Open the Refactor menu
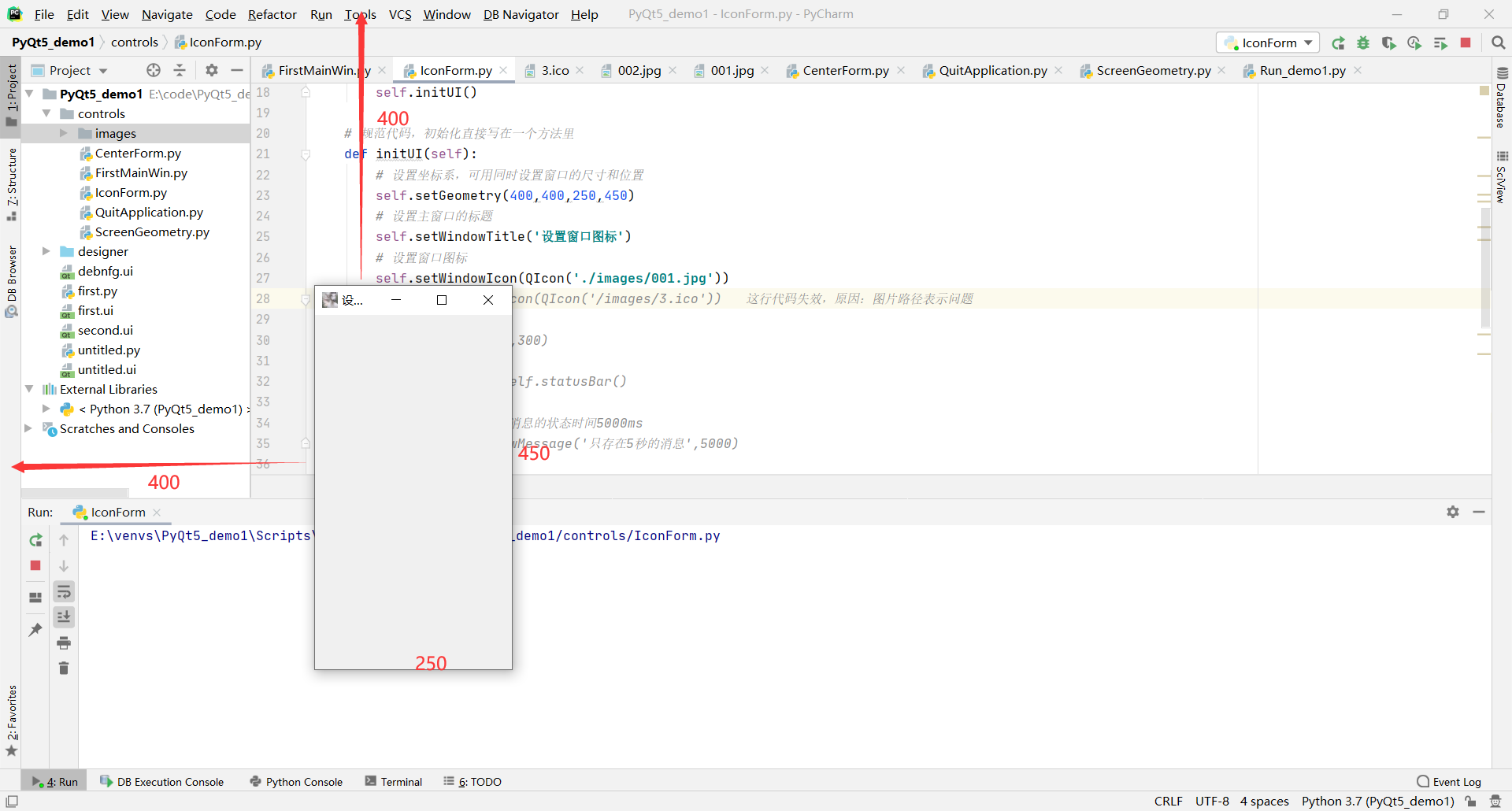The width and height of the screenshot is (1512, 811). pos(272,14)
